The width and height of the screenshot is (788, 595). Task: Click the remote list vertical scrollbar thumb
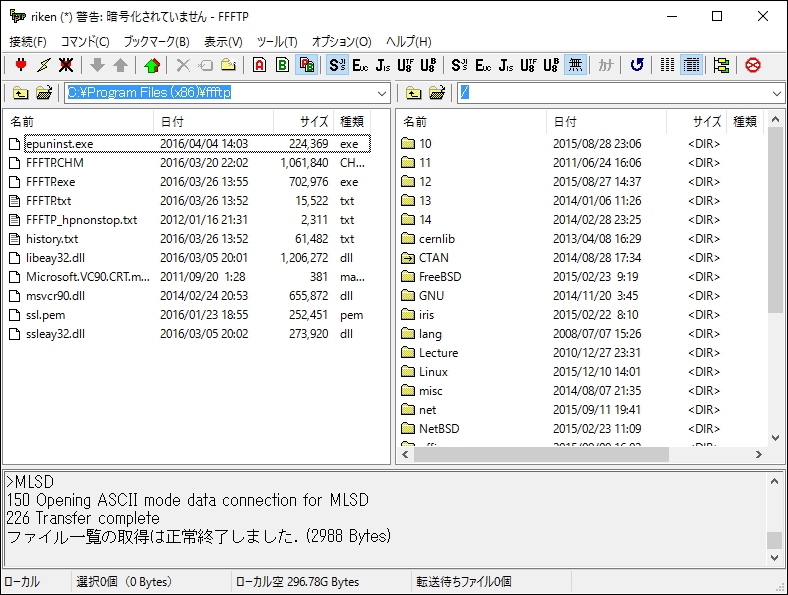click(775, 220)
